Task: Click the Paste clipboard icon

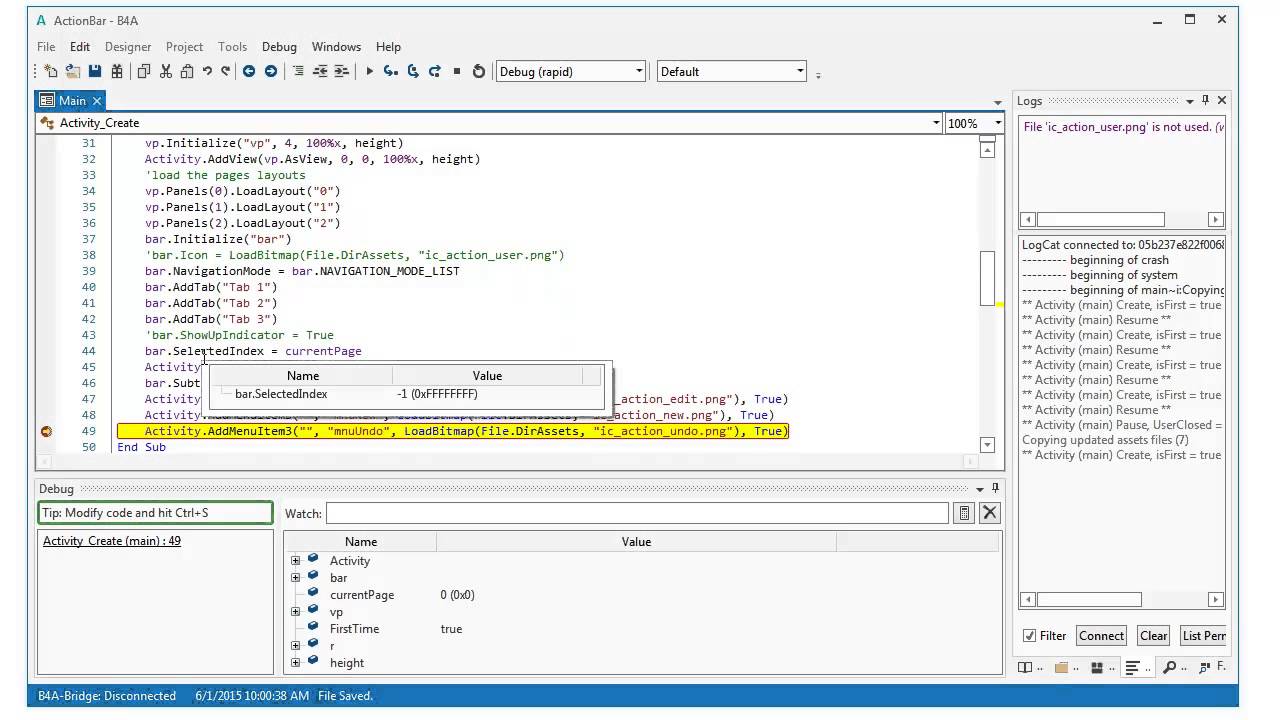Action: [187, 71]
